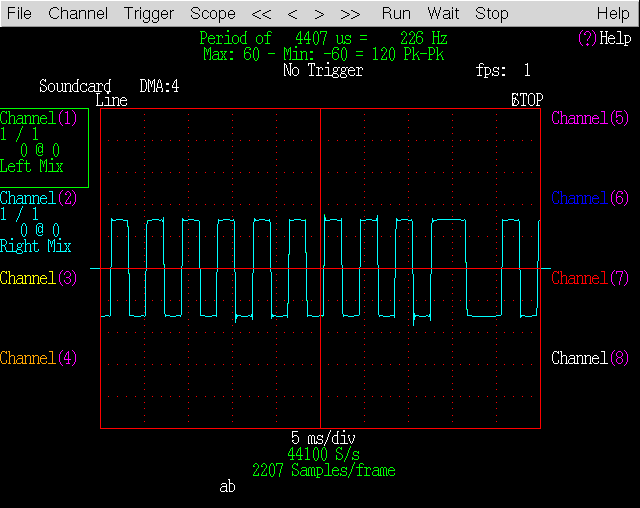Activate Channel(3) label

coord(40,278)
